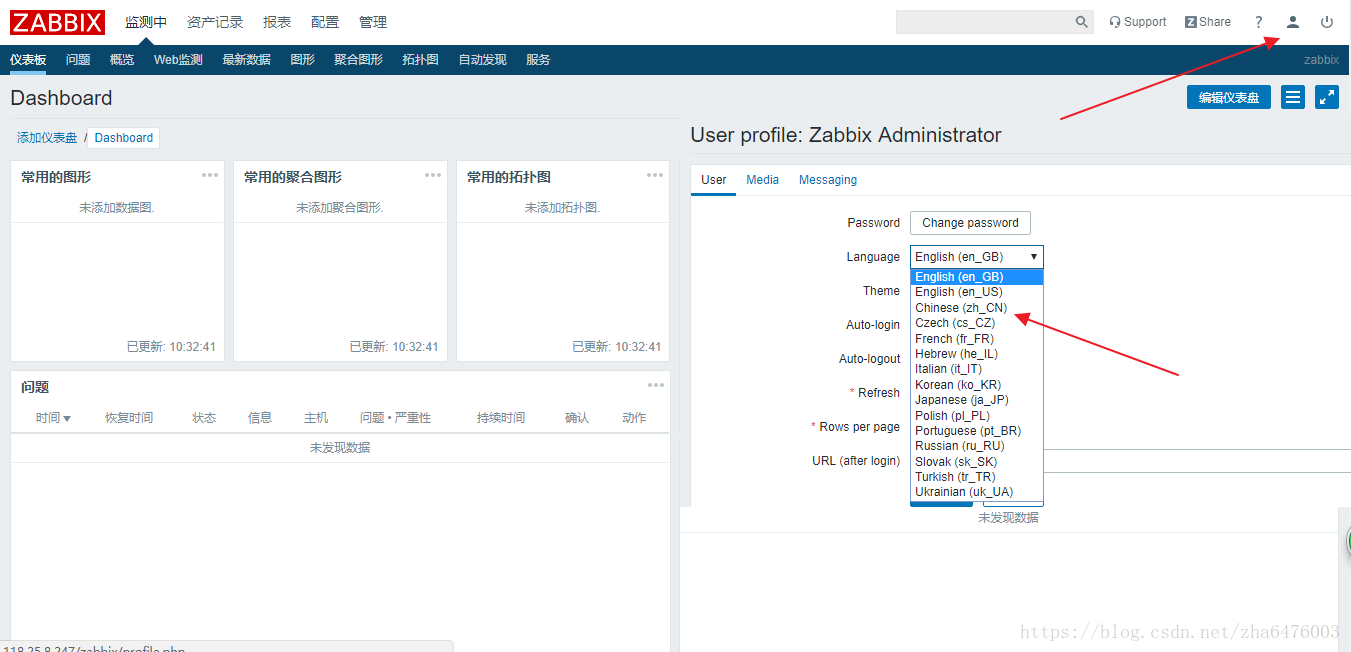Viewport: 1351px width, 652px height.
Task: Open the help question mark icon
Action: (x=1259, y=22)
